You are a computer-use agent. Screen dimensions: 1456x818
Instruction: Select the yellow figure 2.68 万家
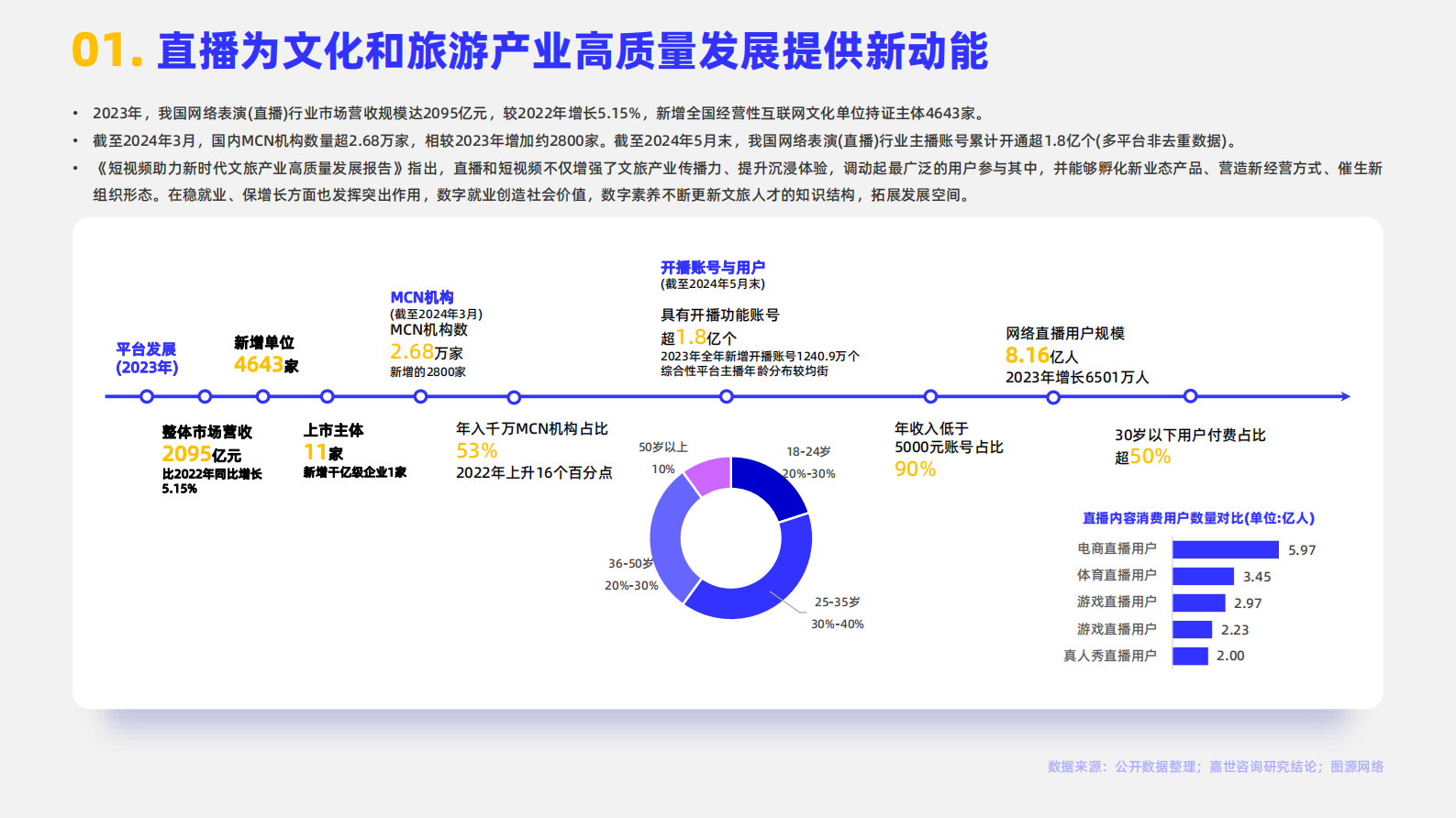pyautogui.click(x=427, y=352)
